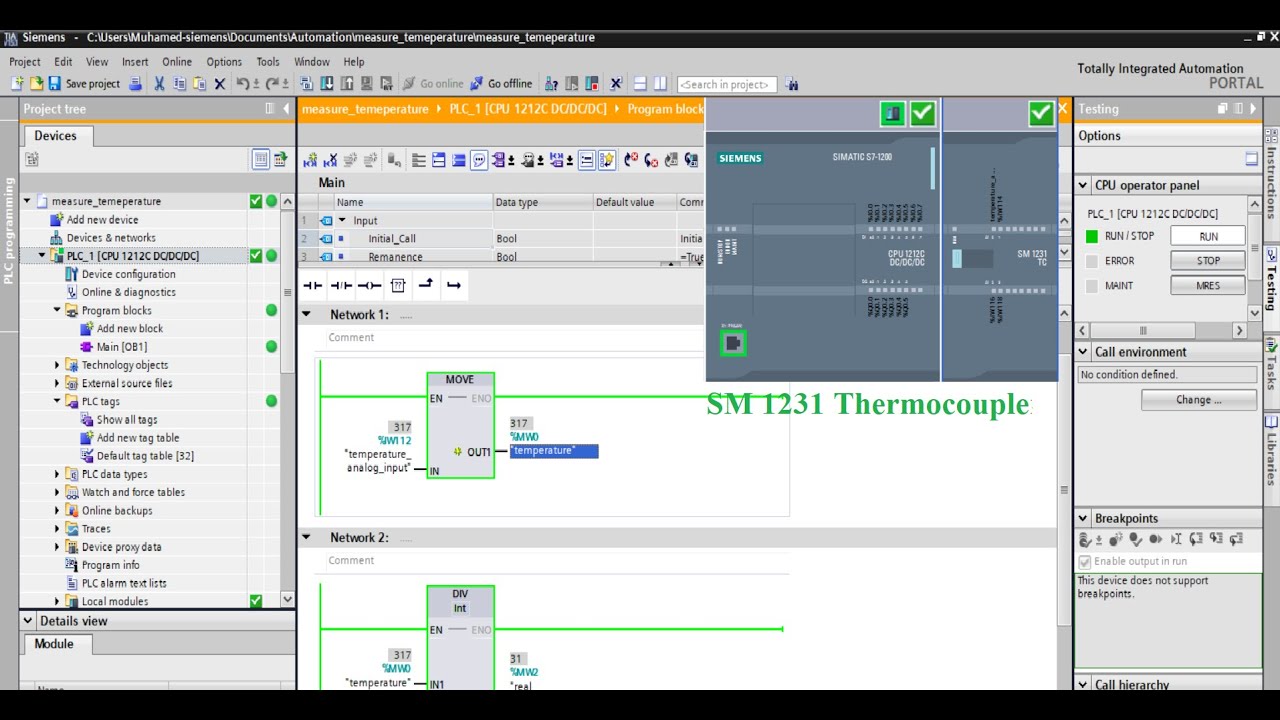
Task: Select Online & diagnostics in the project tree
Action: [x=128, y=292]
